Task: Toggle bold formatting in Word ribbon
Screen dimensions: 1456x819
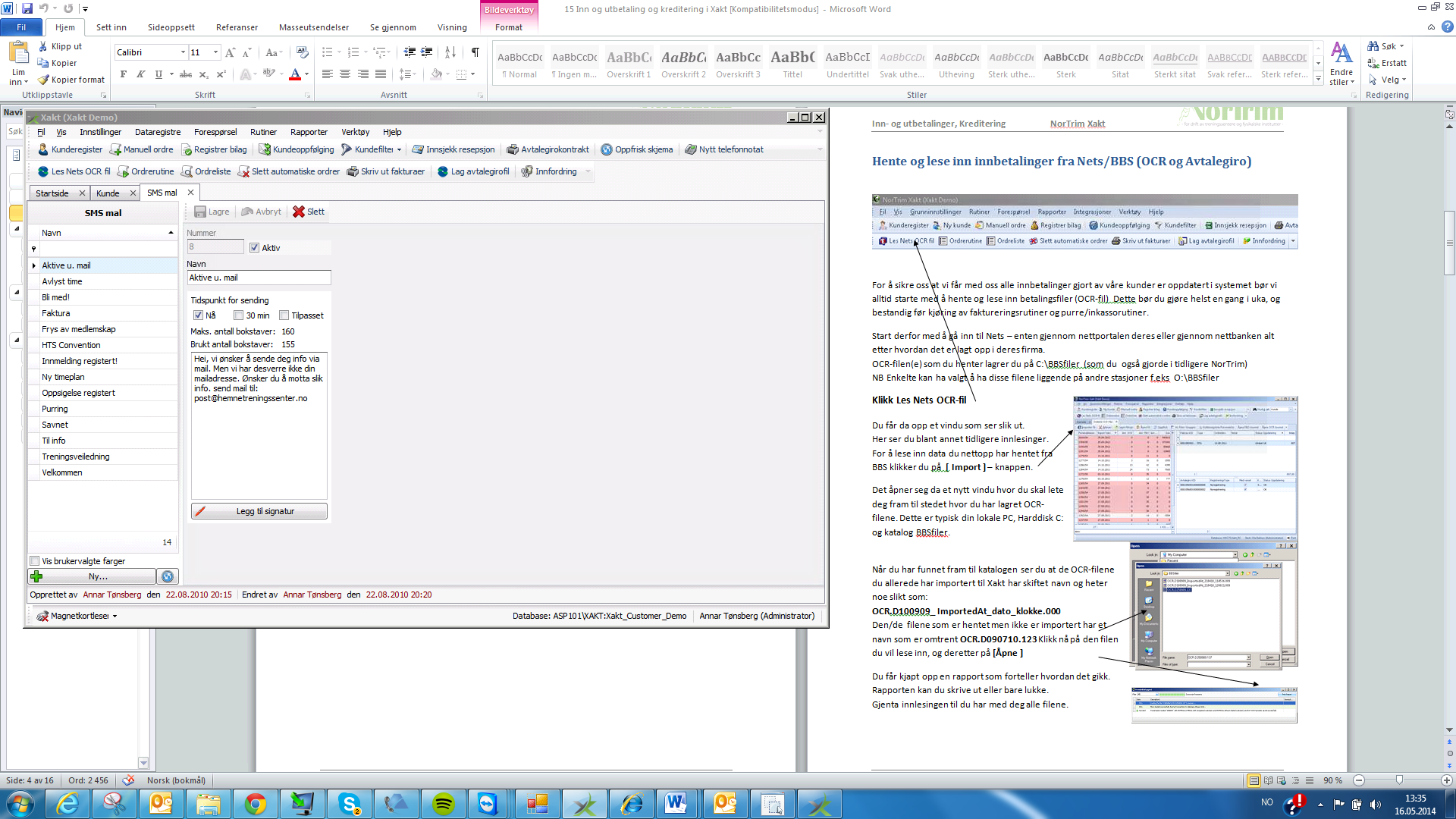Action: pos(124,74)
